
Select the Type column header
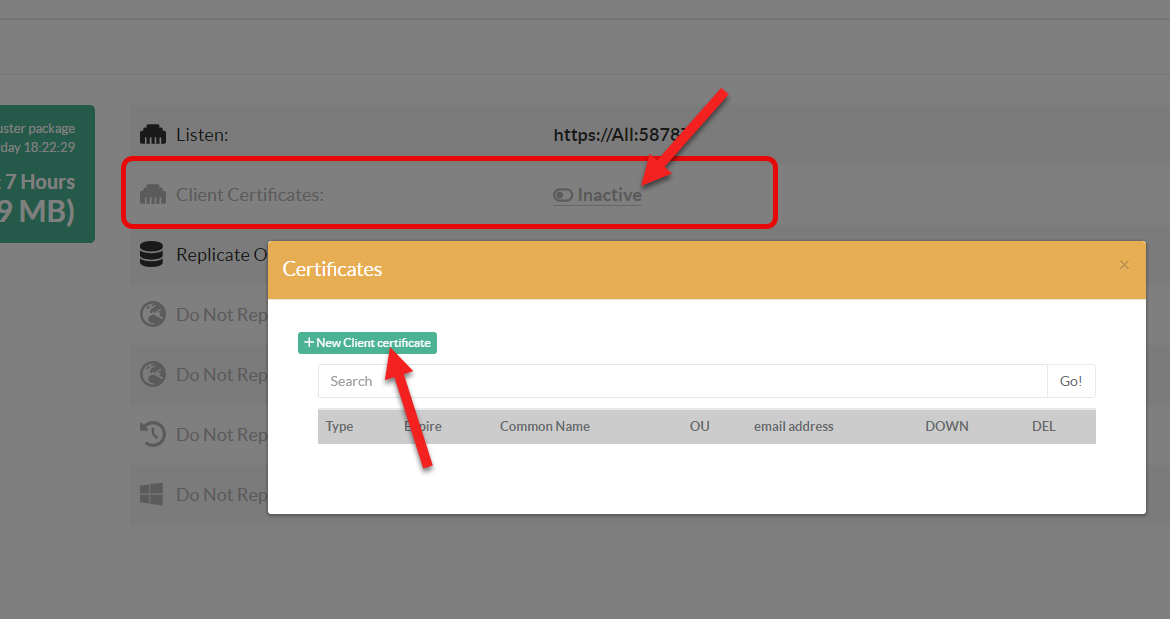(x=340, y=426)
